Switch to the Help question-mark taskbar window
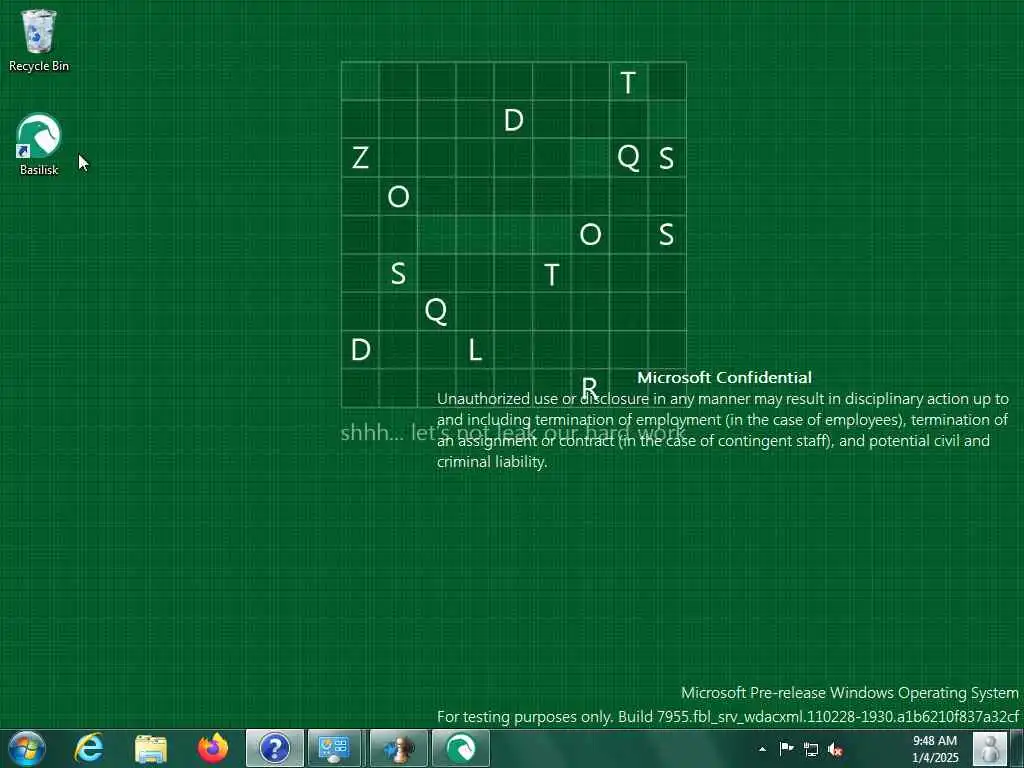The height and width of the screenshot is (768, 1024). pyautogui.click(x=274, y=748)
